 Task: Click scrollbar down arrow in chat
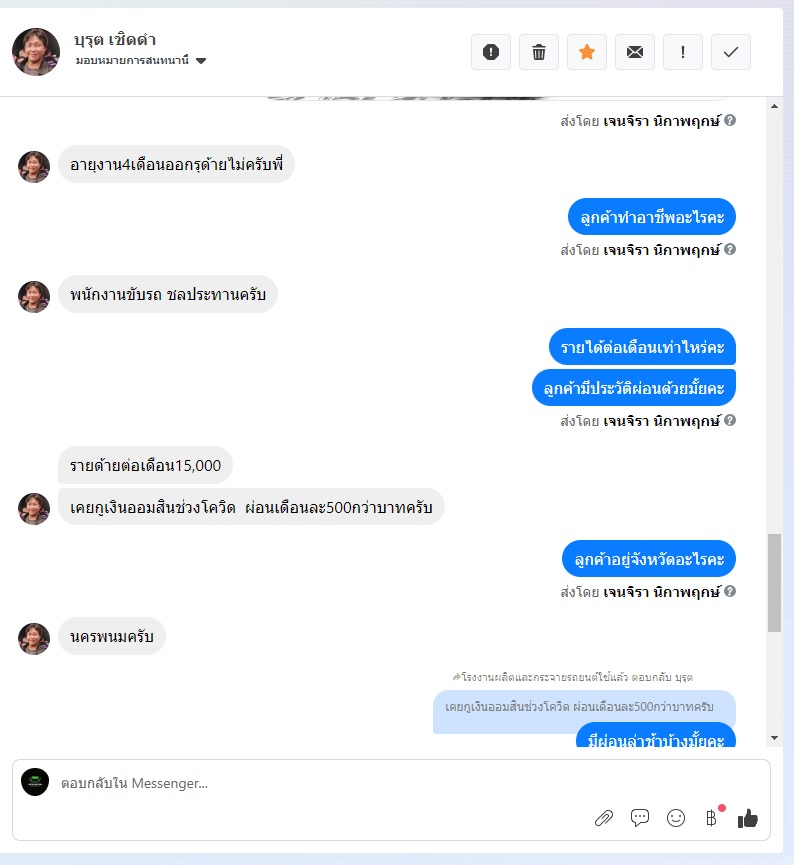(774, 738)
